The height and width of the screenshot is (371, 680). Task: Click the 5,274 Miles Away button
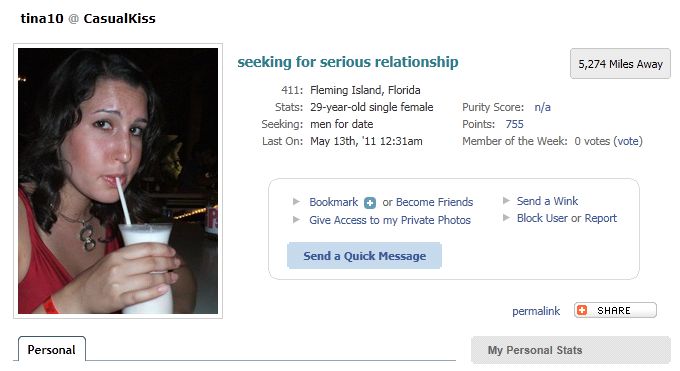(620, 64)
